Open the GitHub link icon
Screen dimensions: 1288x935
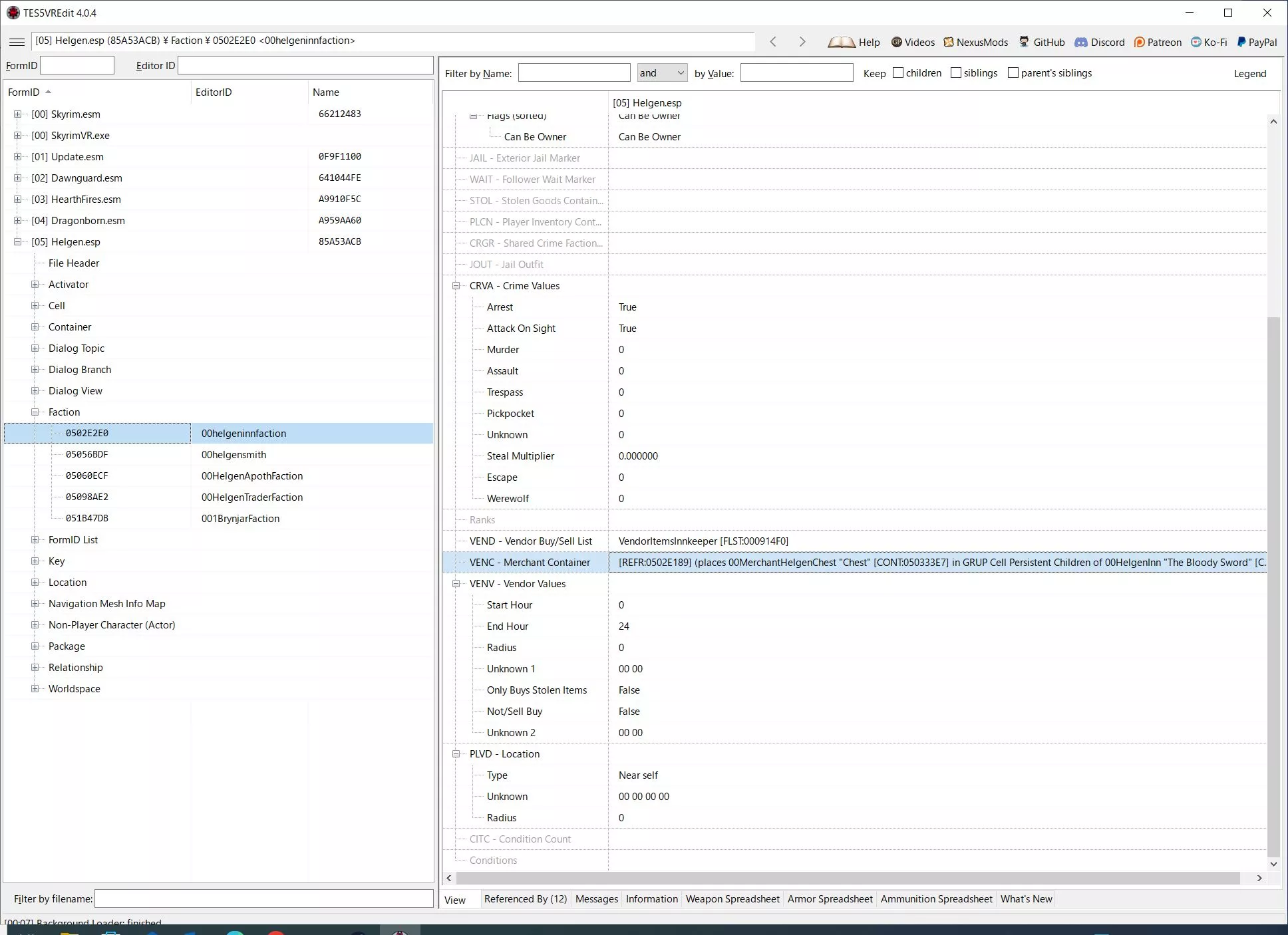[1025, 42]
